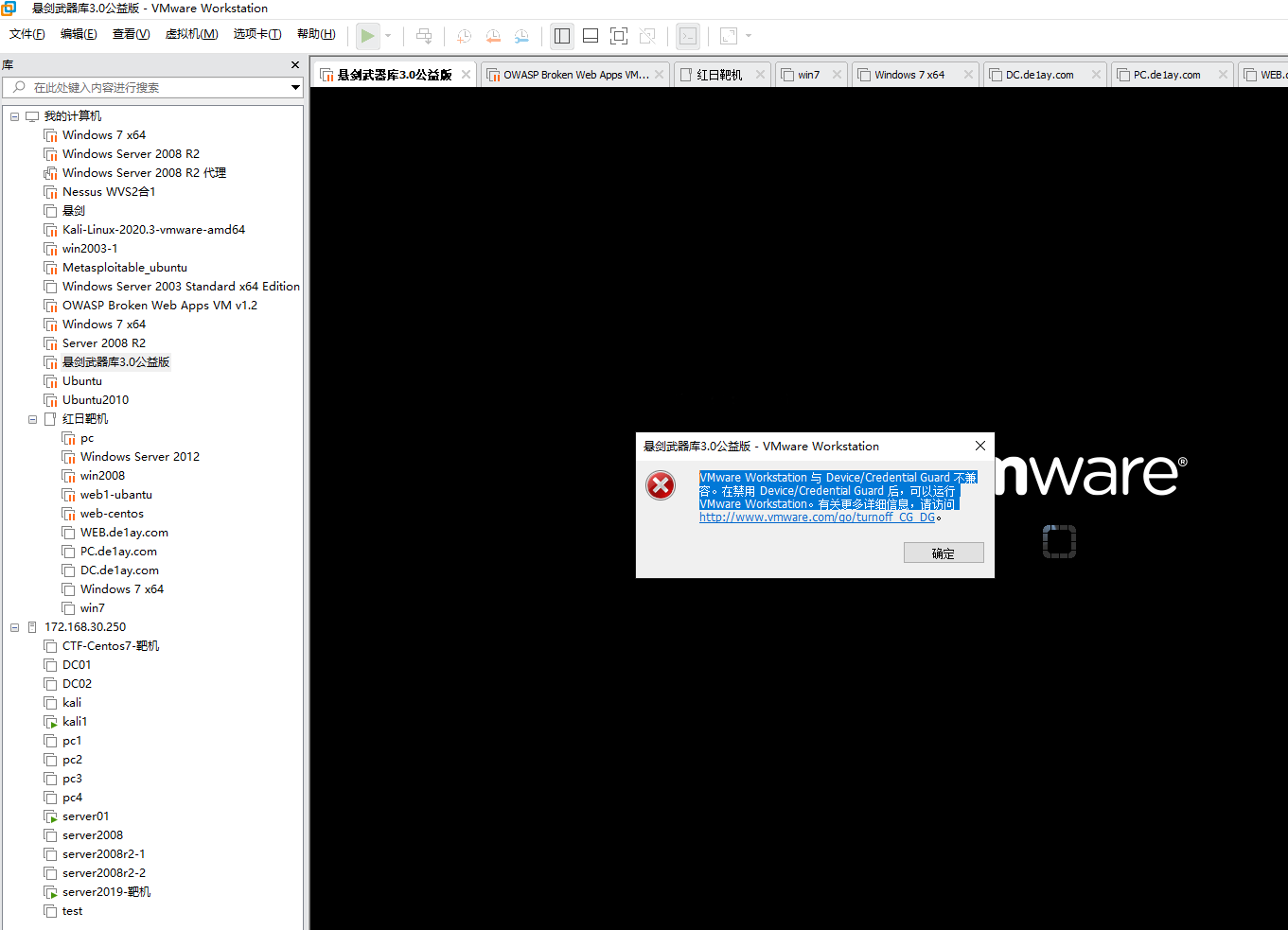This screenshot has height=930, width=1288.
Task: Click the unity mode toolbar icon
Action: click(x=647, y=36)
